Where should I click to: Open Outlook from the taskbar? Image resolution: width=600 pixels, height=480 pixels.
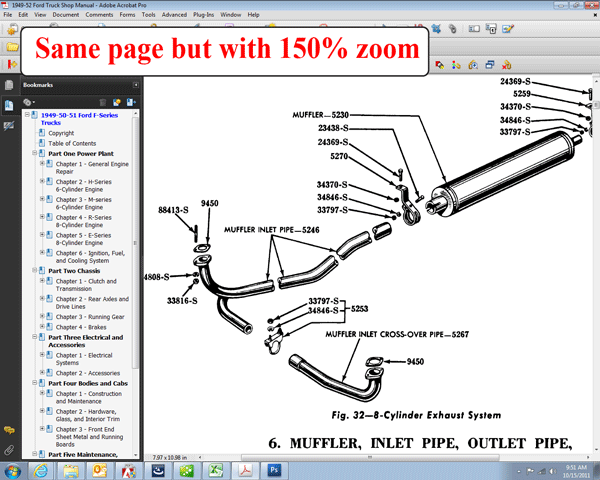pos(99,470)
